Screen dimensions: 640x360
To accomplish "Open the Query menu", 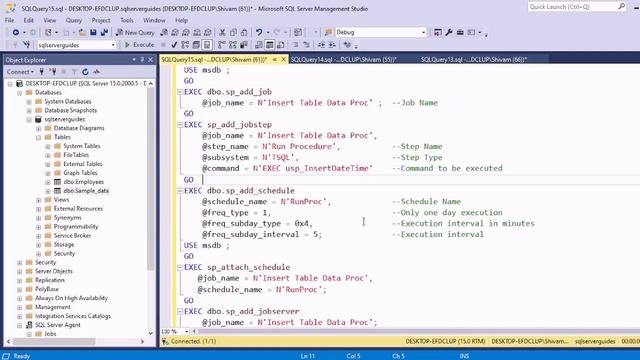I will click(x=73, y=20).
